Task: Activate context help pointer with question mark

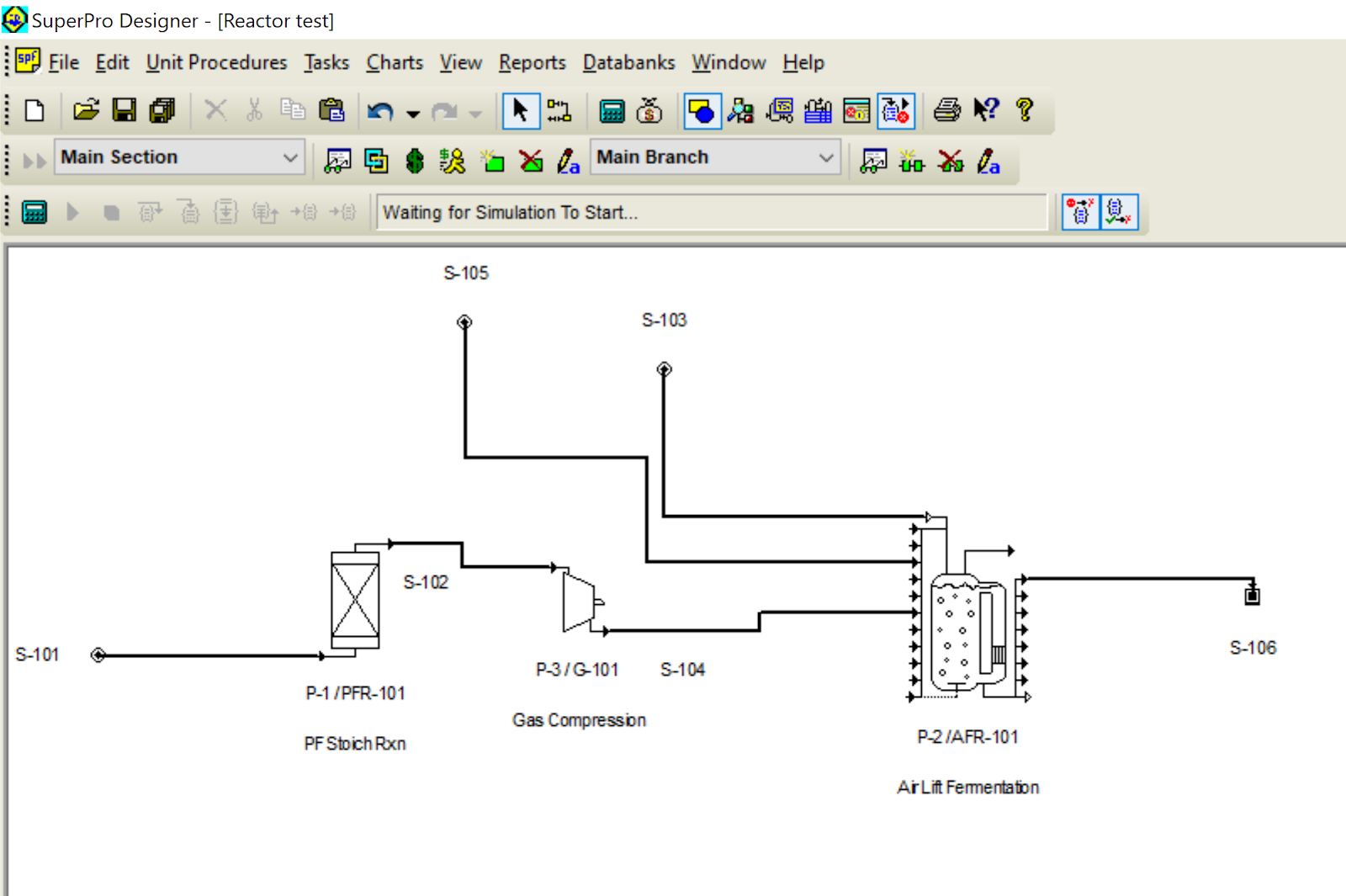Action: [986, 110]
